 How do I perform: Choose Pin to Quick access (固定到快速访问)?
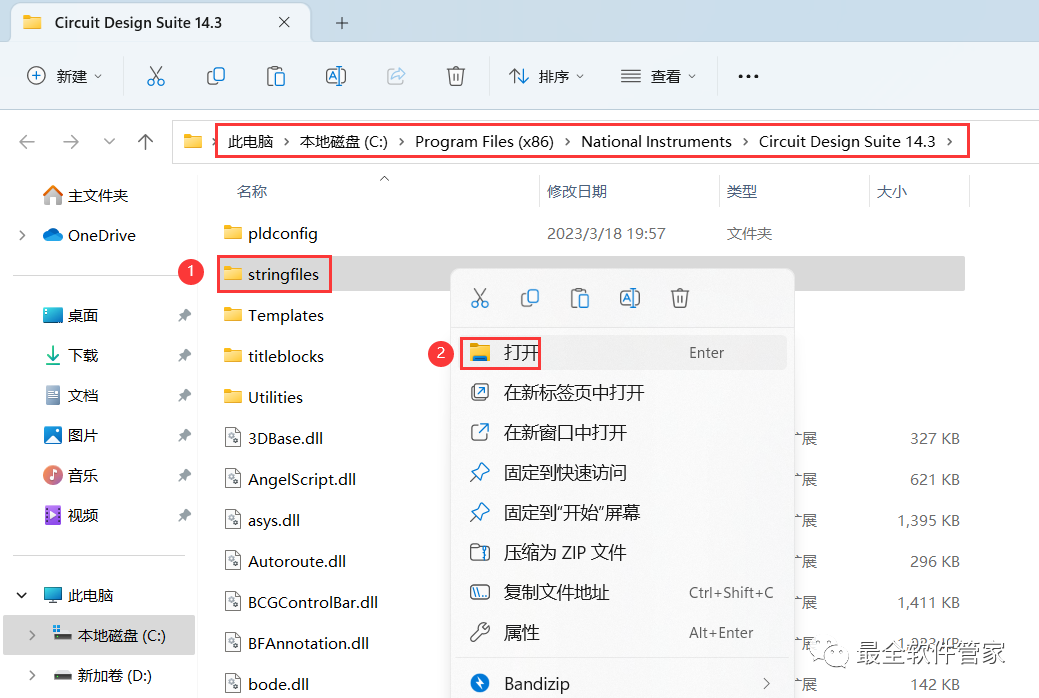coord(624,473)
